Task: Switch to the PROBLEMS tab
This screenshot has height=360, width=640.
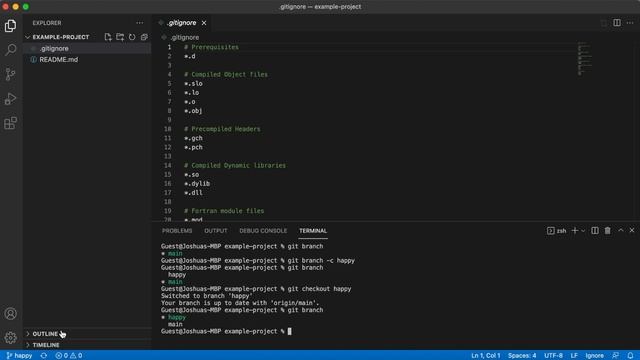Action: 177,231
